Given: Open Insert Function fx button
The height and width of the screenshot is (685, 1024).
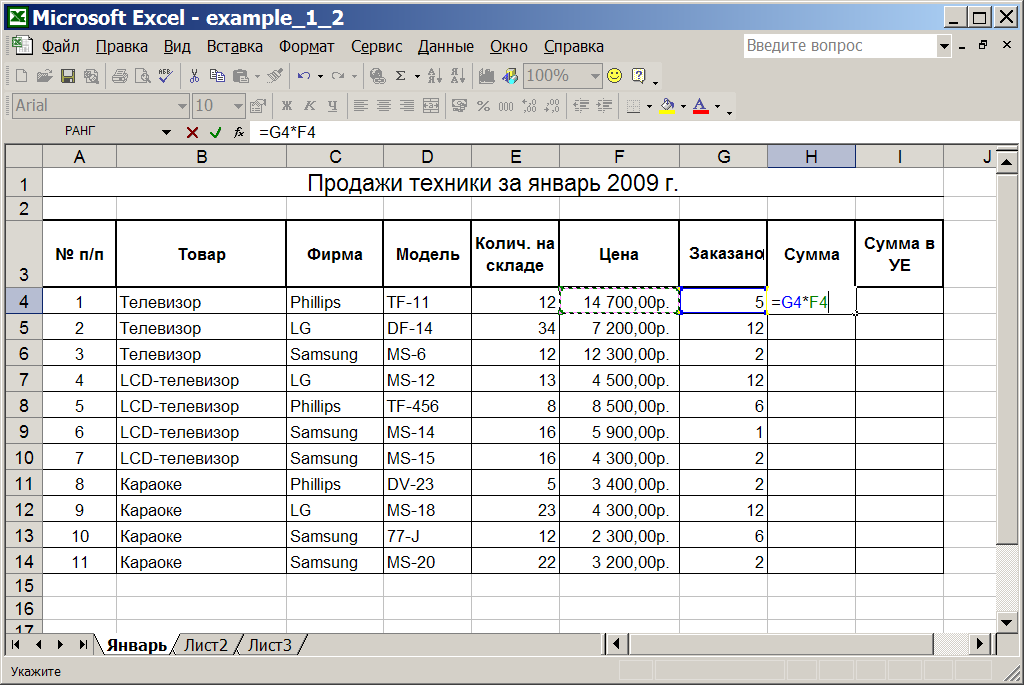Looking at the screenshot, I should point(239,133).
